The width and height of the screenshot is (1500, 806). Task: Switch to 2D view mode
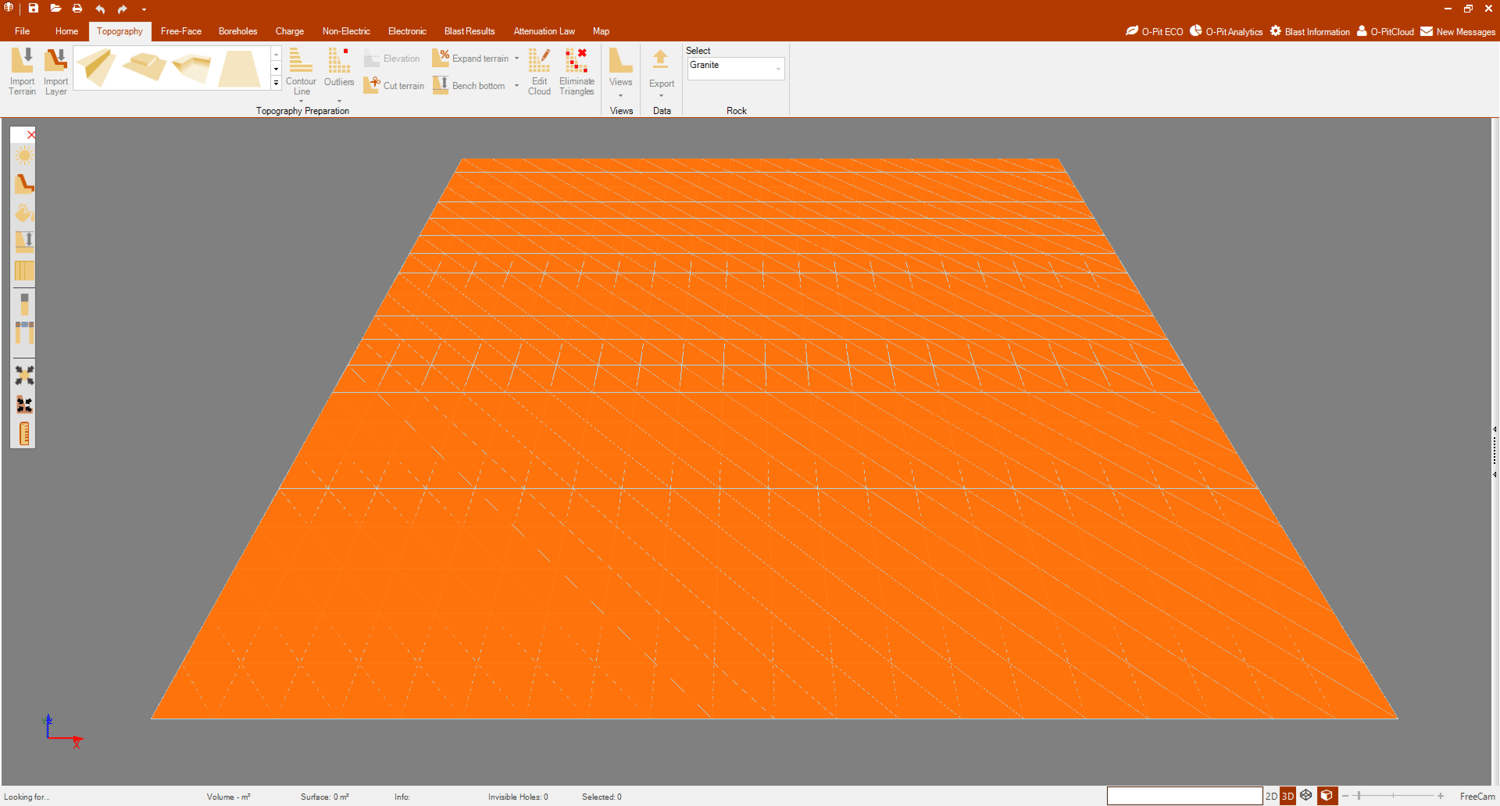coord(1271,796)
